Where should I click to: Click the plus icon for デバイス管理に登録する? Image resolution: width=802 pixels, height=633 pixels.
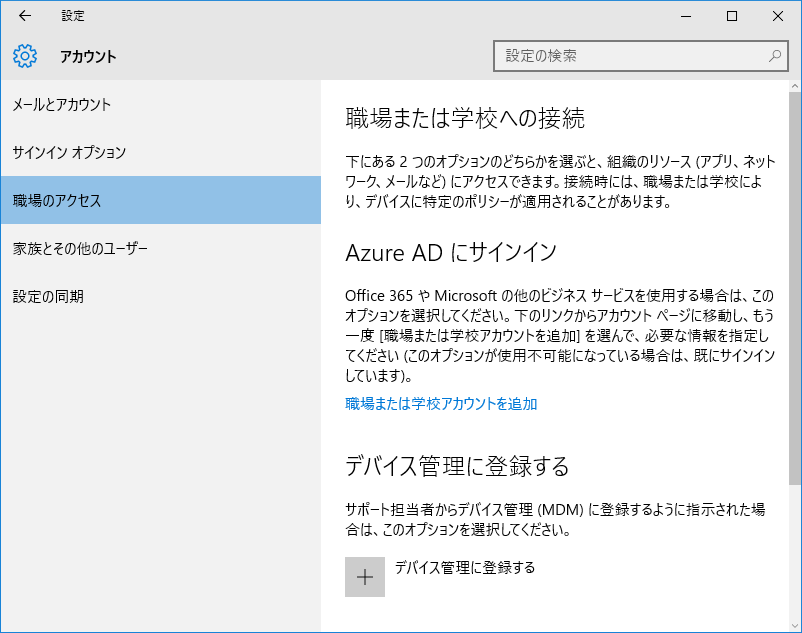tap(365, 577)
